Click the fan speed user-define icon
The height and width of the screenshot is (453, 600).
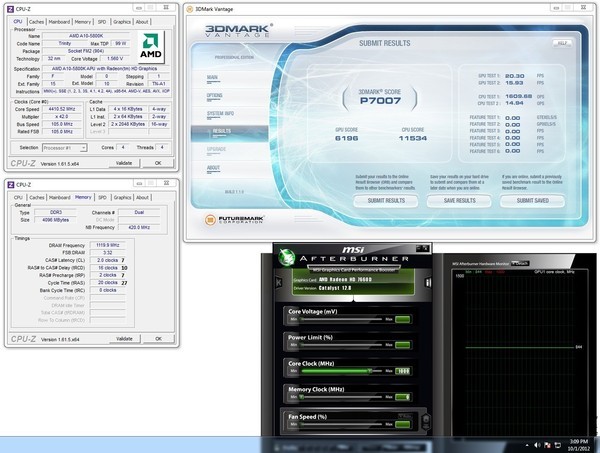point(426,421)
